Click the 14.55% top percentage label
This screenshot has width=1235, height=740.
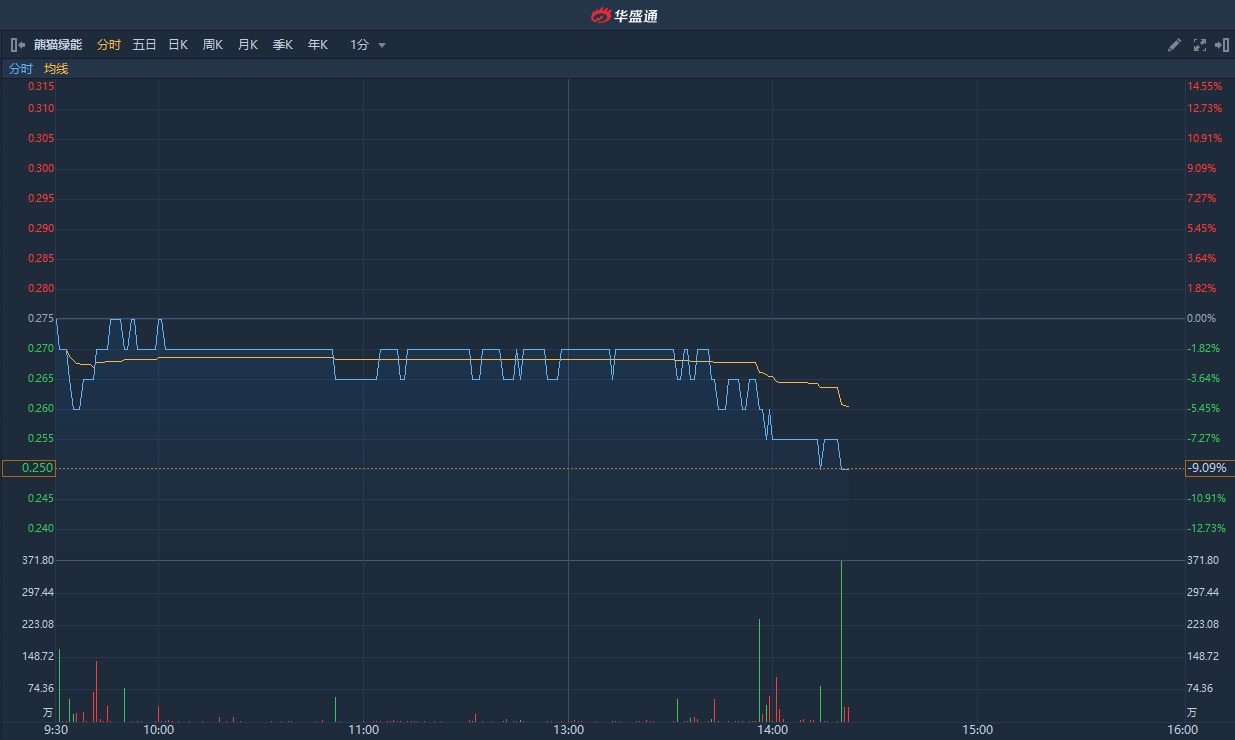[x=1204, y=86]
